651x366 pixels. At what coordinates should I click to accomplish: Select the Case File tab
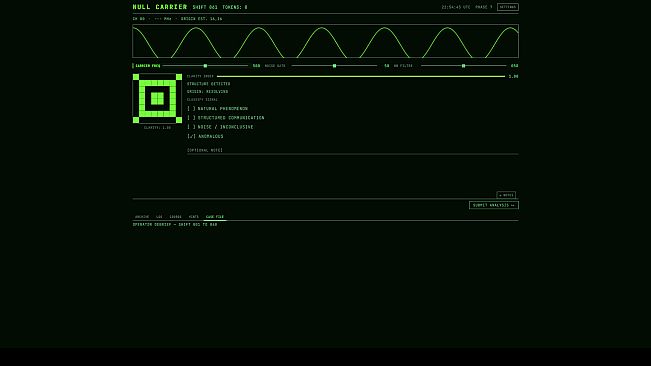point(215,217)
